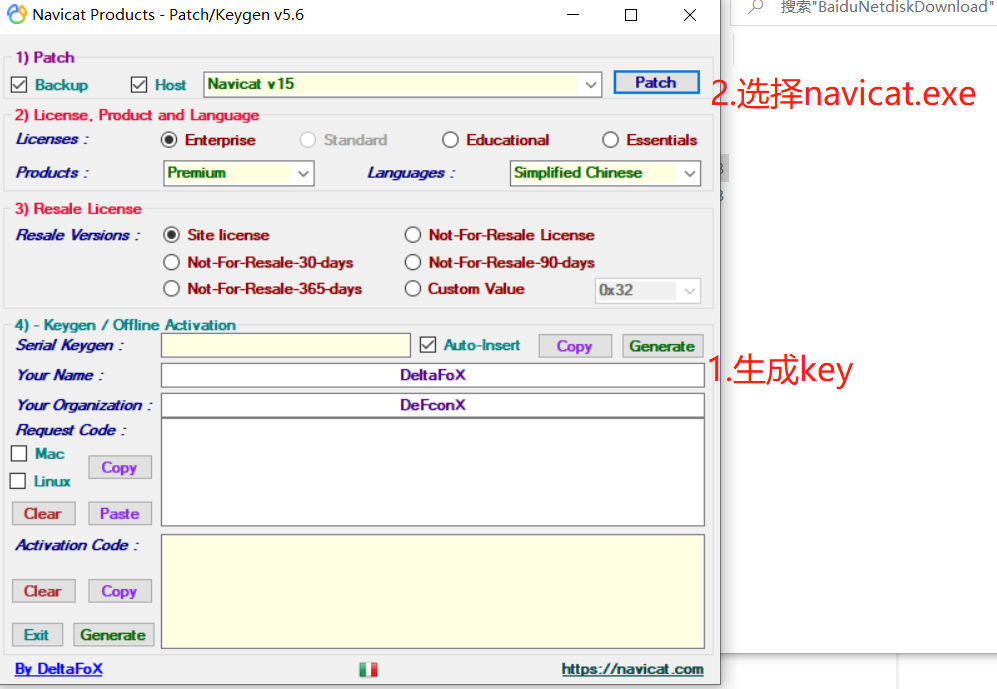Click the search magnifier icon in Explorer
Screen dimensions: 997x689
coord(755,7)
